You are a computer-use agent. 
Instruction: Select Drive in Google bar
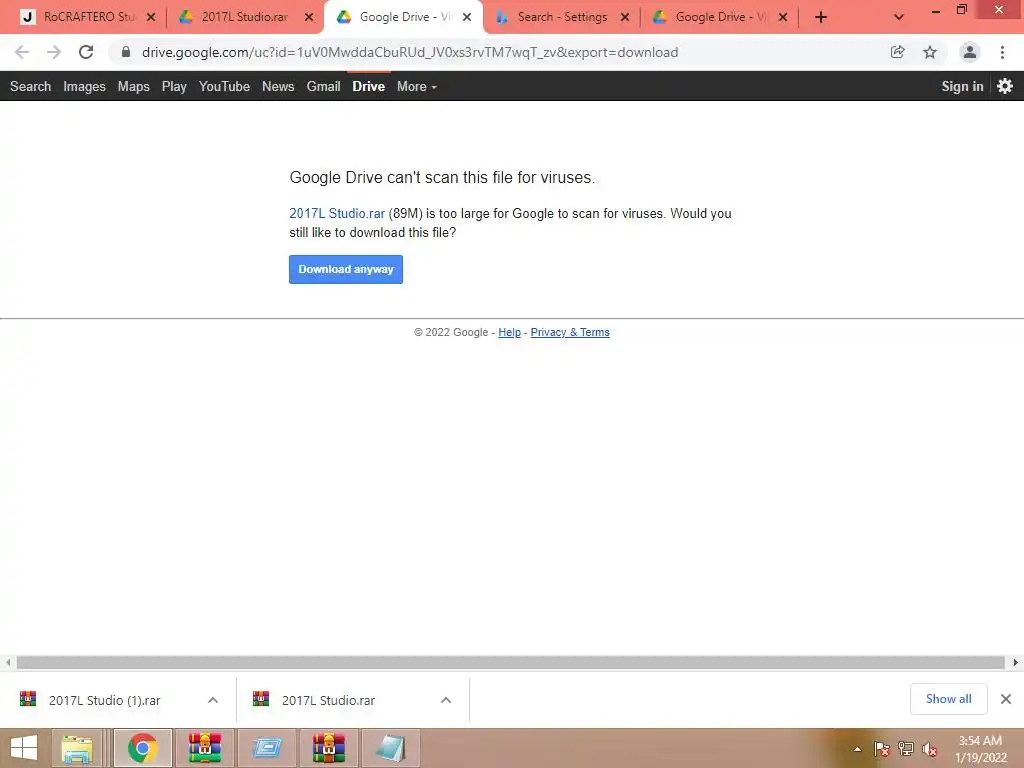(x=368, y=86)
